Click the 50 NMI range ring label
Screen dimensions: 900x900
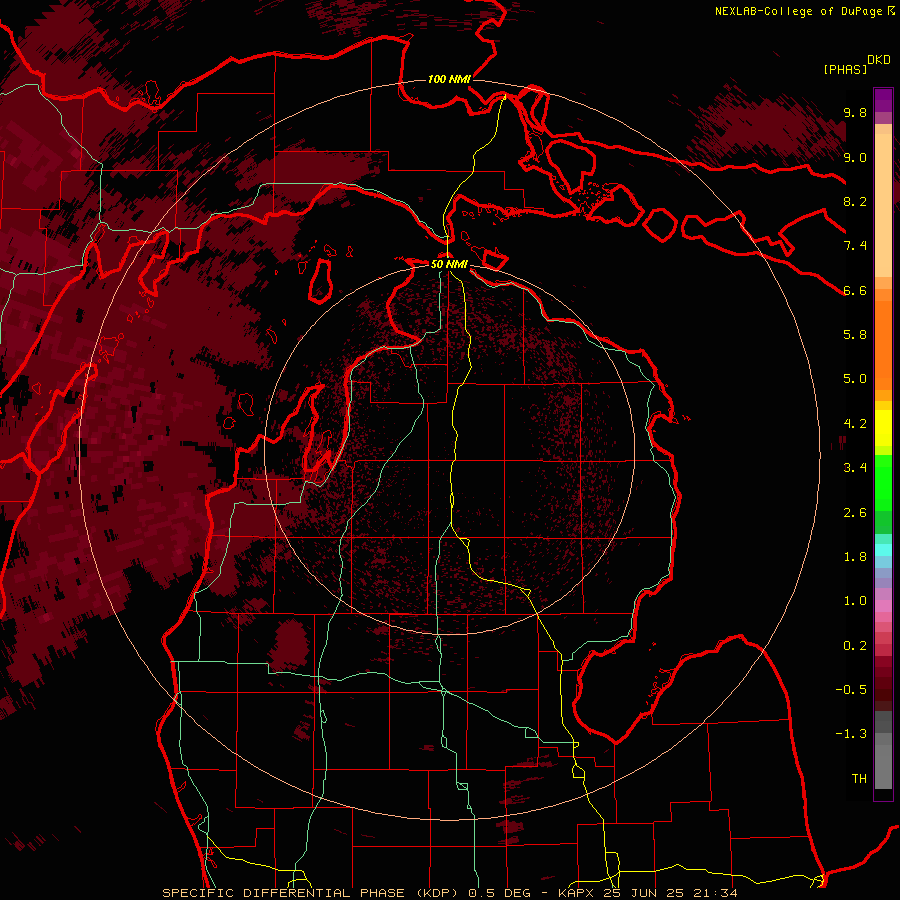tap(449, 264)
